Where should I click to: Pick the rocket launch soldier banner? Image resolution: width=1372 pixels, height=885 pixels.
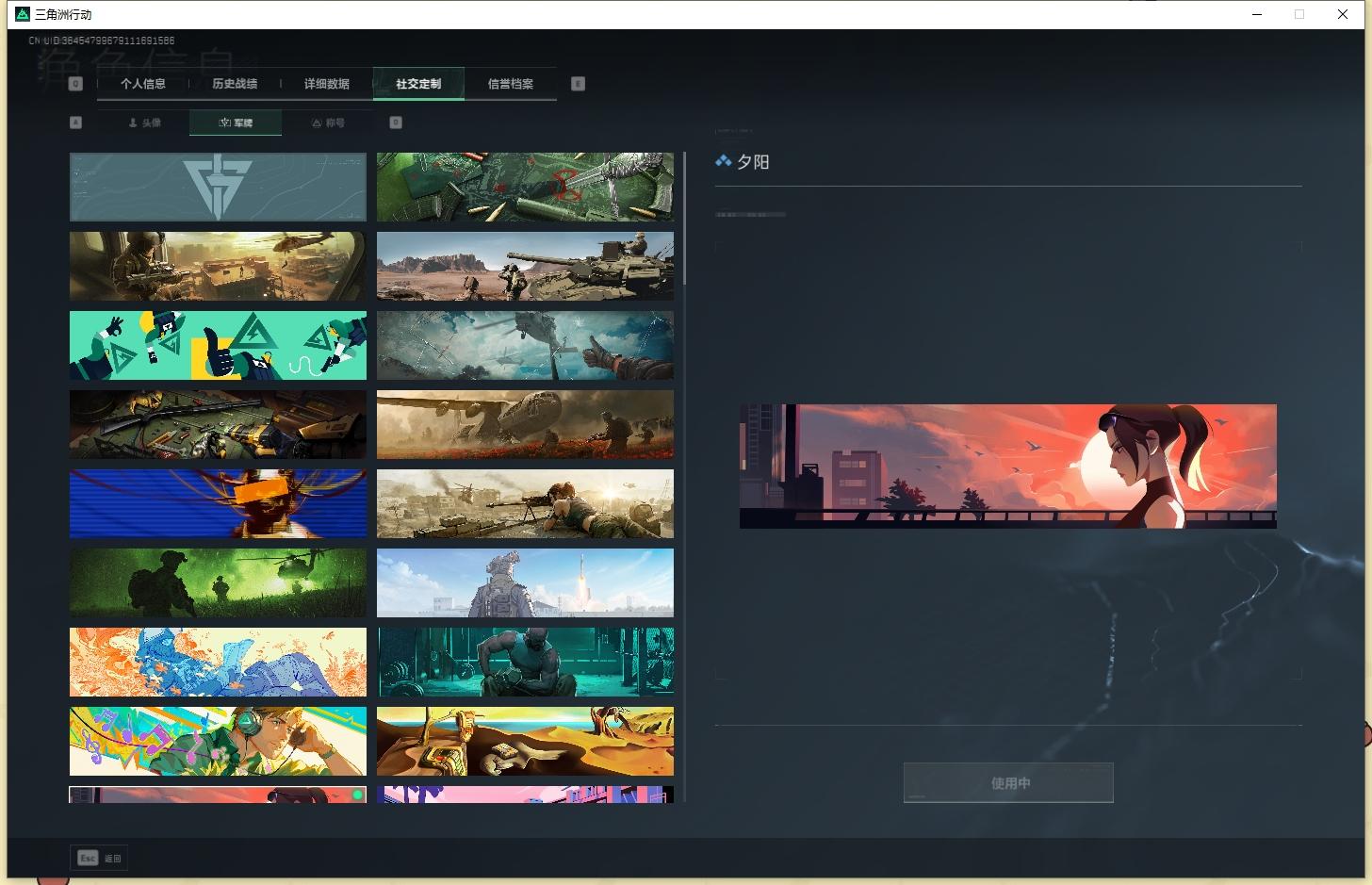525,583
